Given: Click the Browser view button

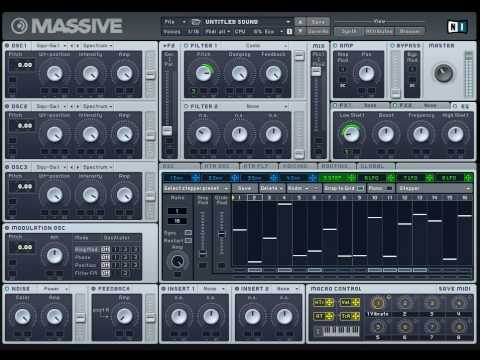Looking at the screenshot, I should (410, 31).
